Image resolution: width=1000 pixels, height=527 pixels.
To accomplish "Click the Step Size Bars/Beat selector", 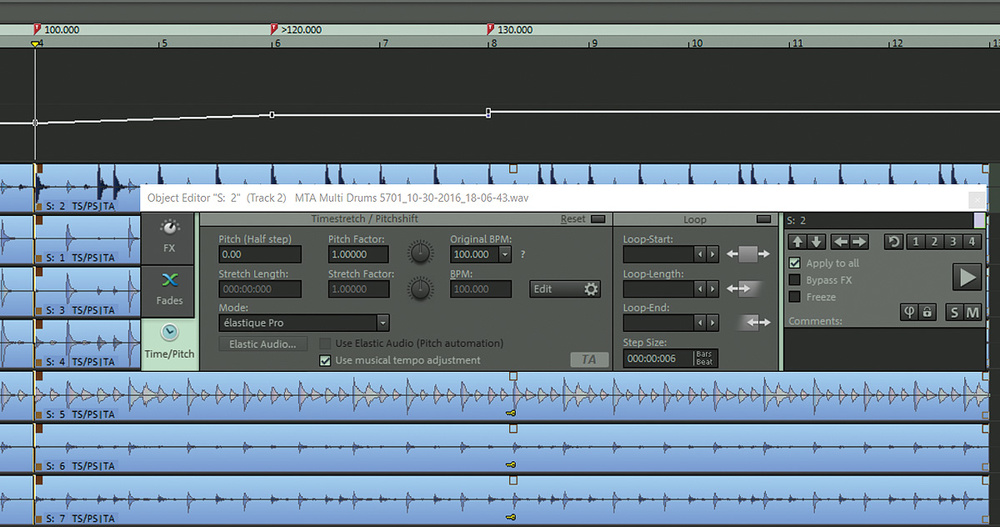I will click(705, 358).
